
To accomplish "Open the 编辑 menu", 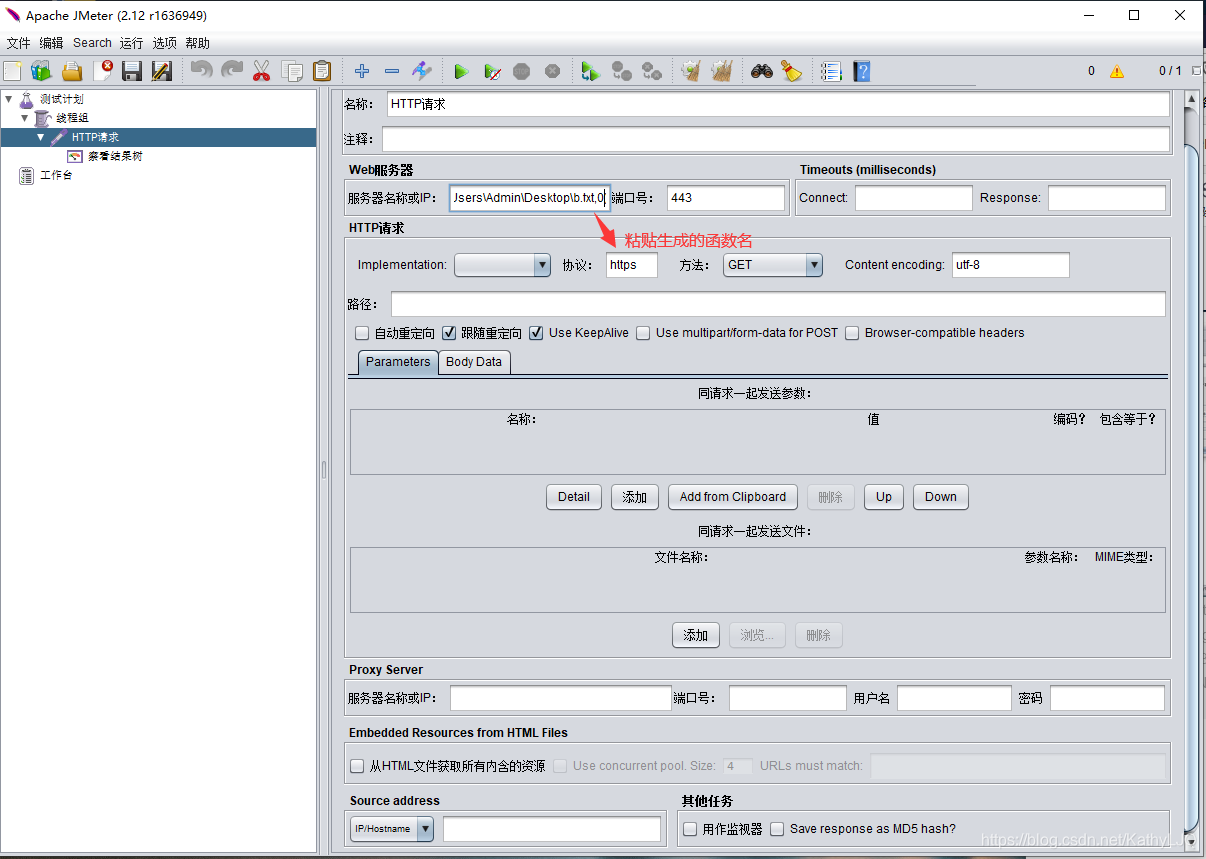I will (x=51, y=43).
